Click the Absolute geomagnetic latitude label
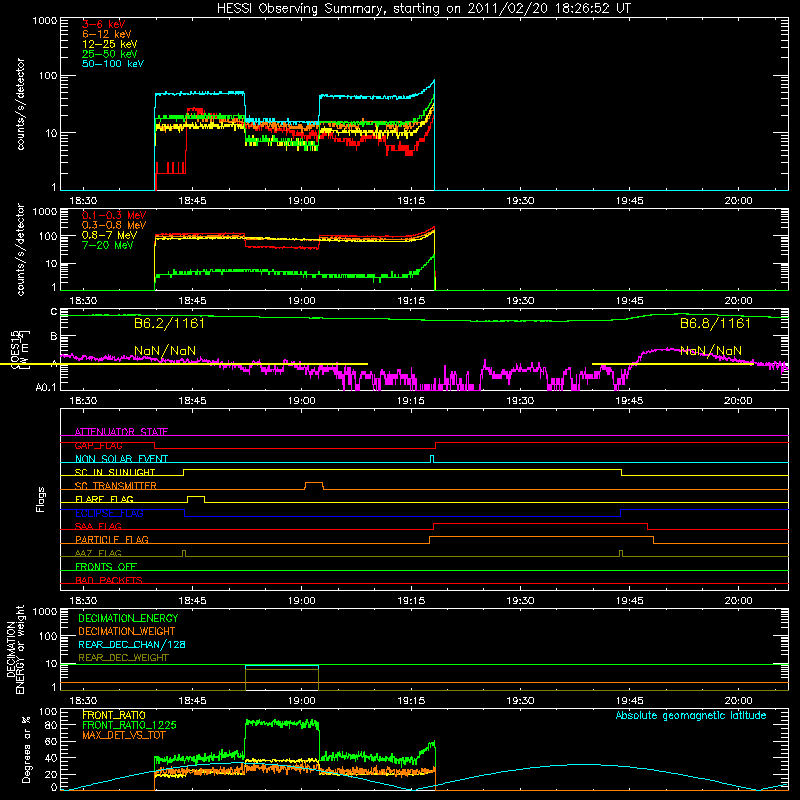 coord(691,715)
